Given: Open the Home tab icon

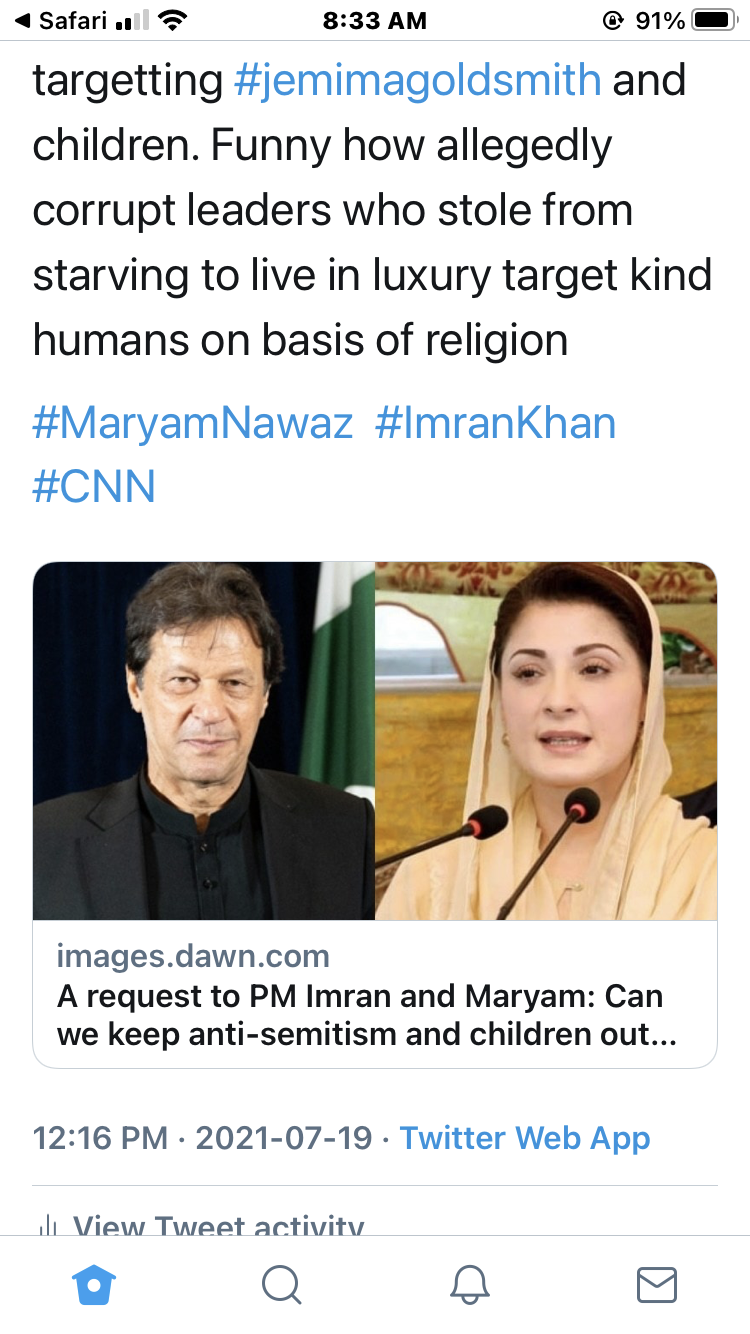Looking at the screenshot, I should pos(94,1285).
